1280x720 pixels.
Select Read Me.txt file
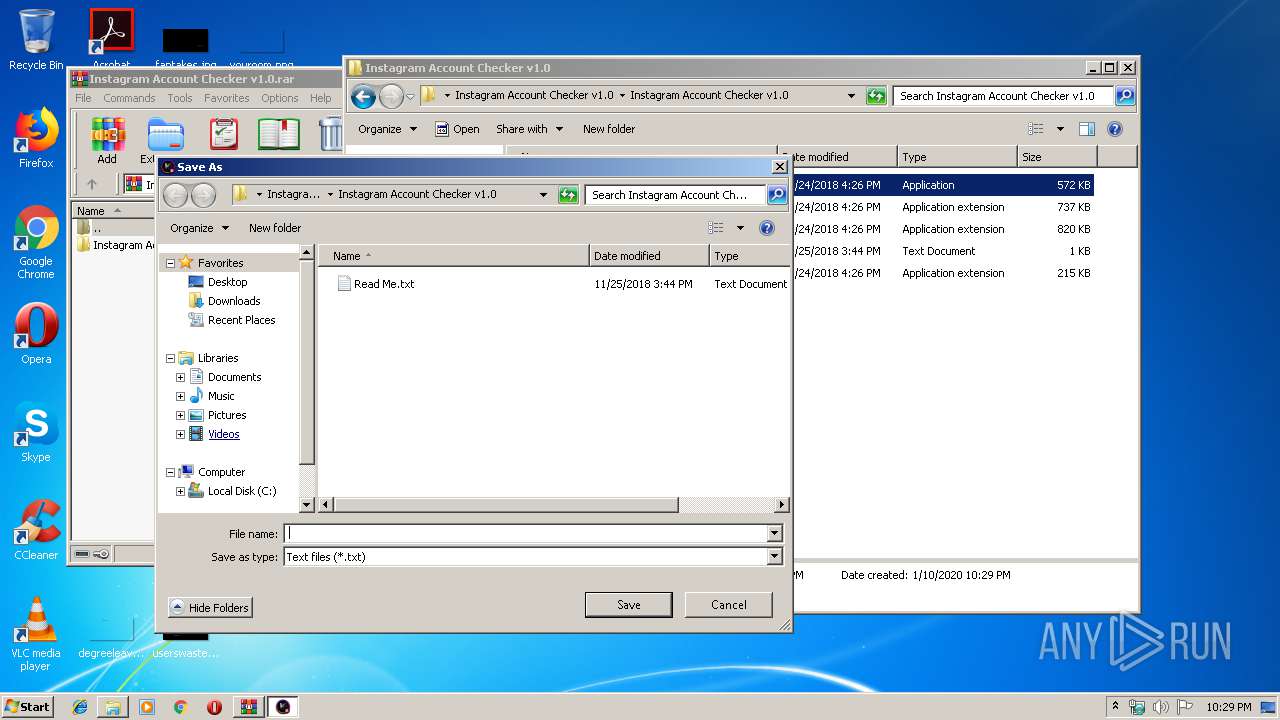(376, 284)
